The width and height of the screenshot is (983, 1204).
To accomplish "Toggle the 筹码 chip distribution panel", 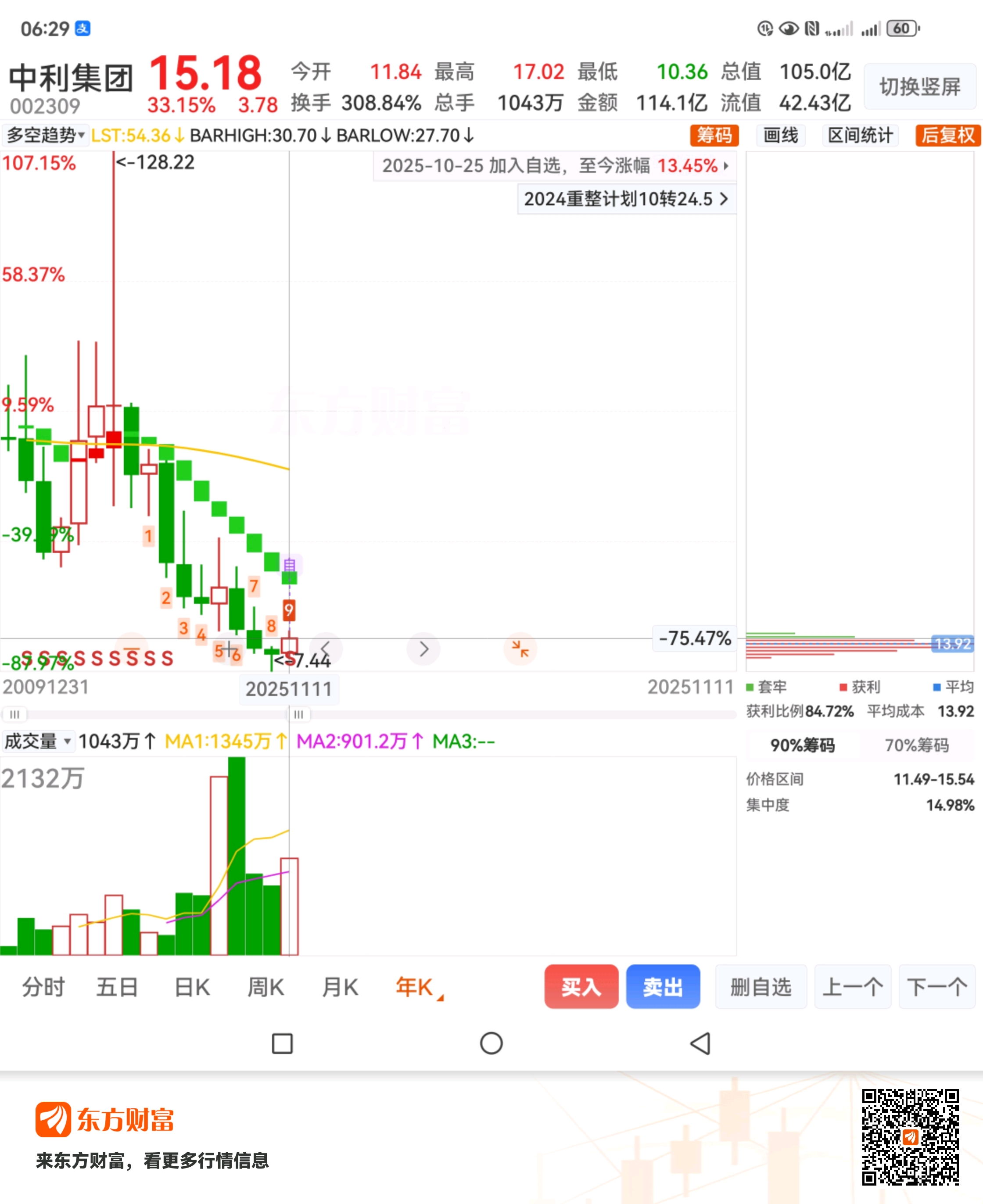I will pos(714,135).
